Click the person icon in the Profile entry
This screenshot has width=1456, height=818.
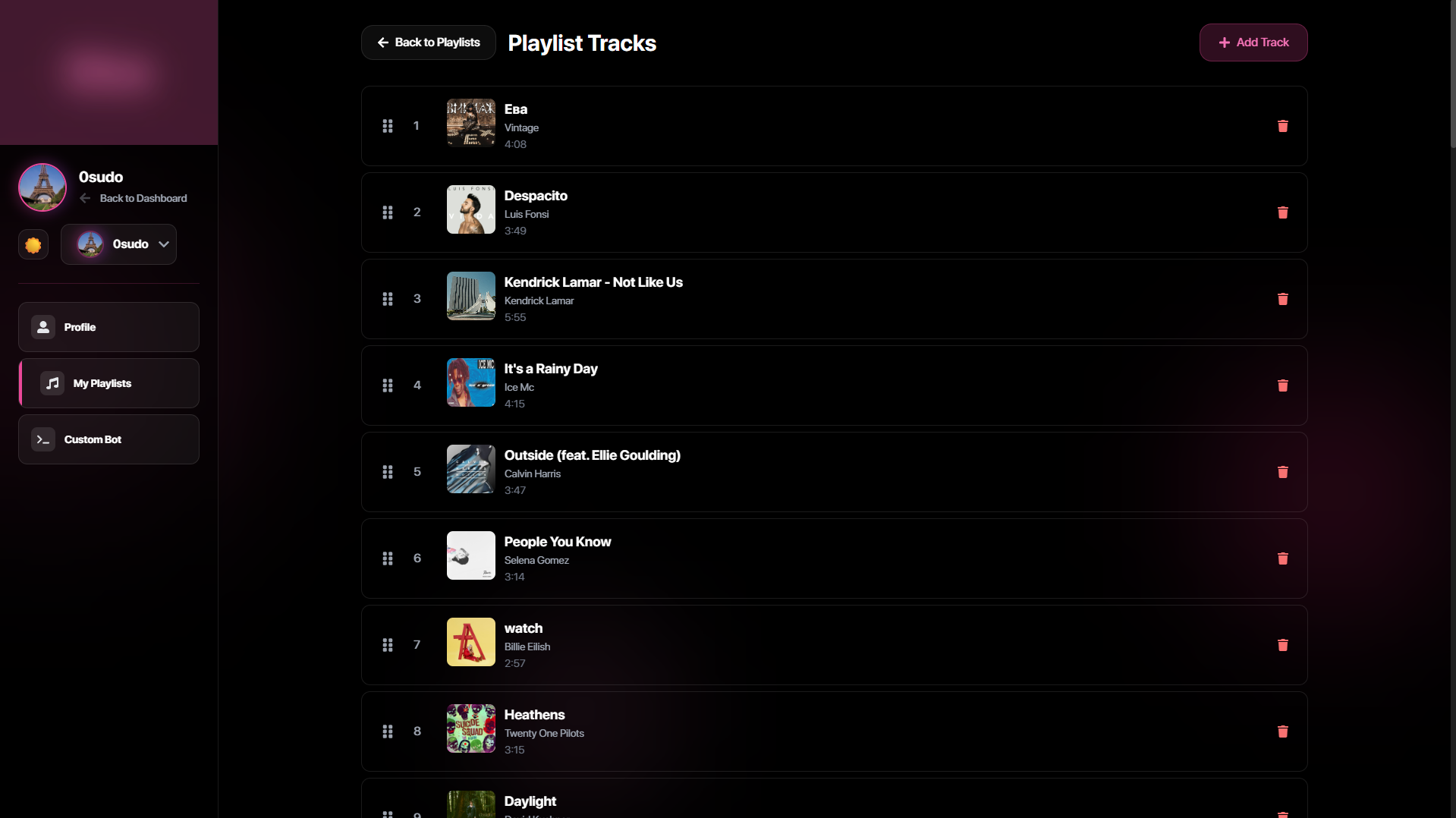pos(42,327)
